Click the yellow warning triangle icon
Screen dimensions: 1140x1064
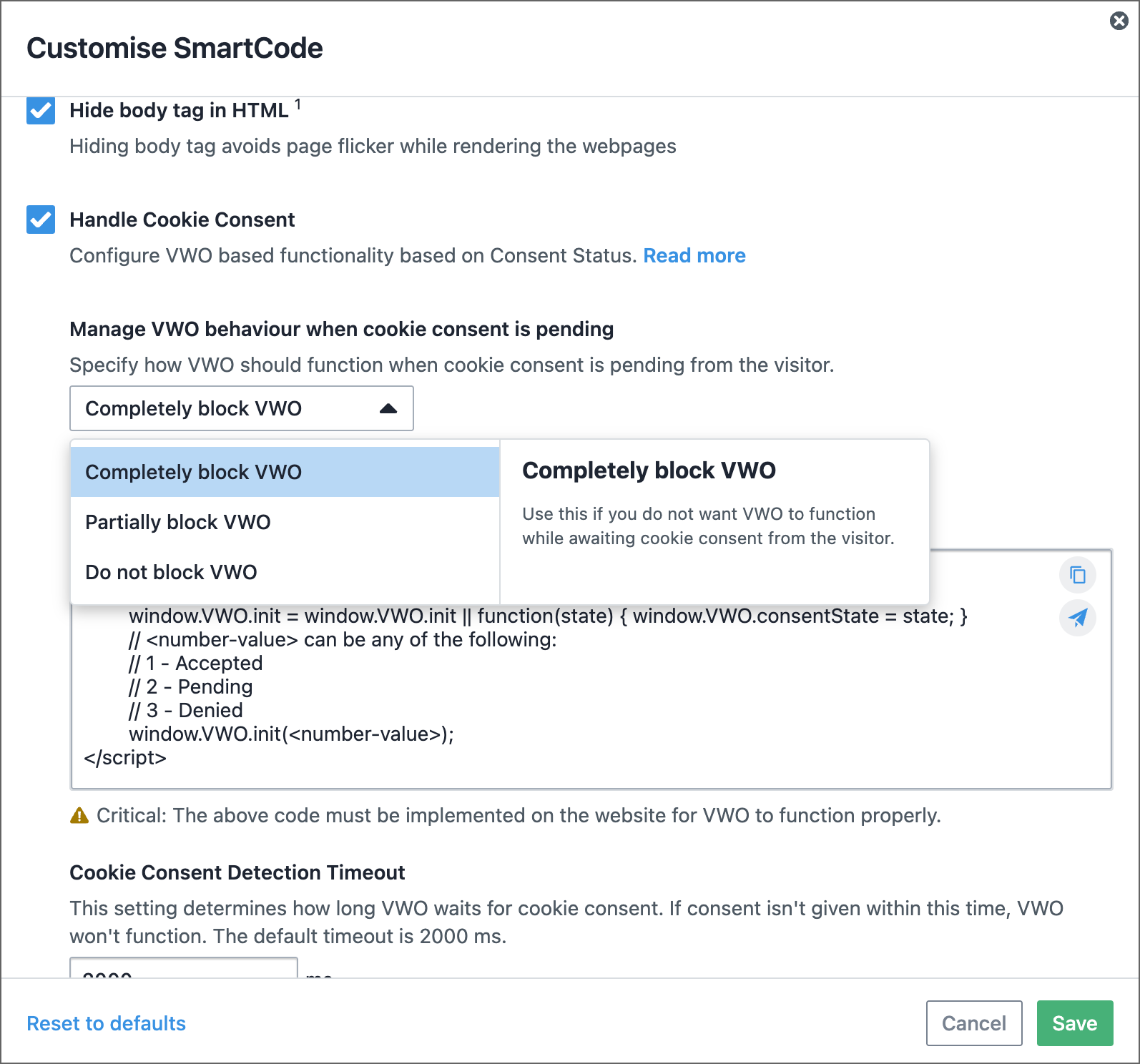(x=79, y=815)
